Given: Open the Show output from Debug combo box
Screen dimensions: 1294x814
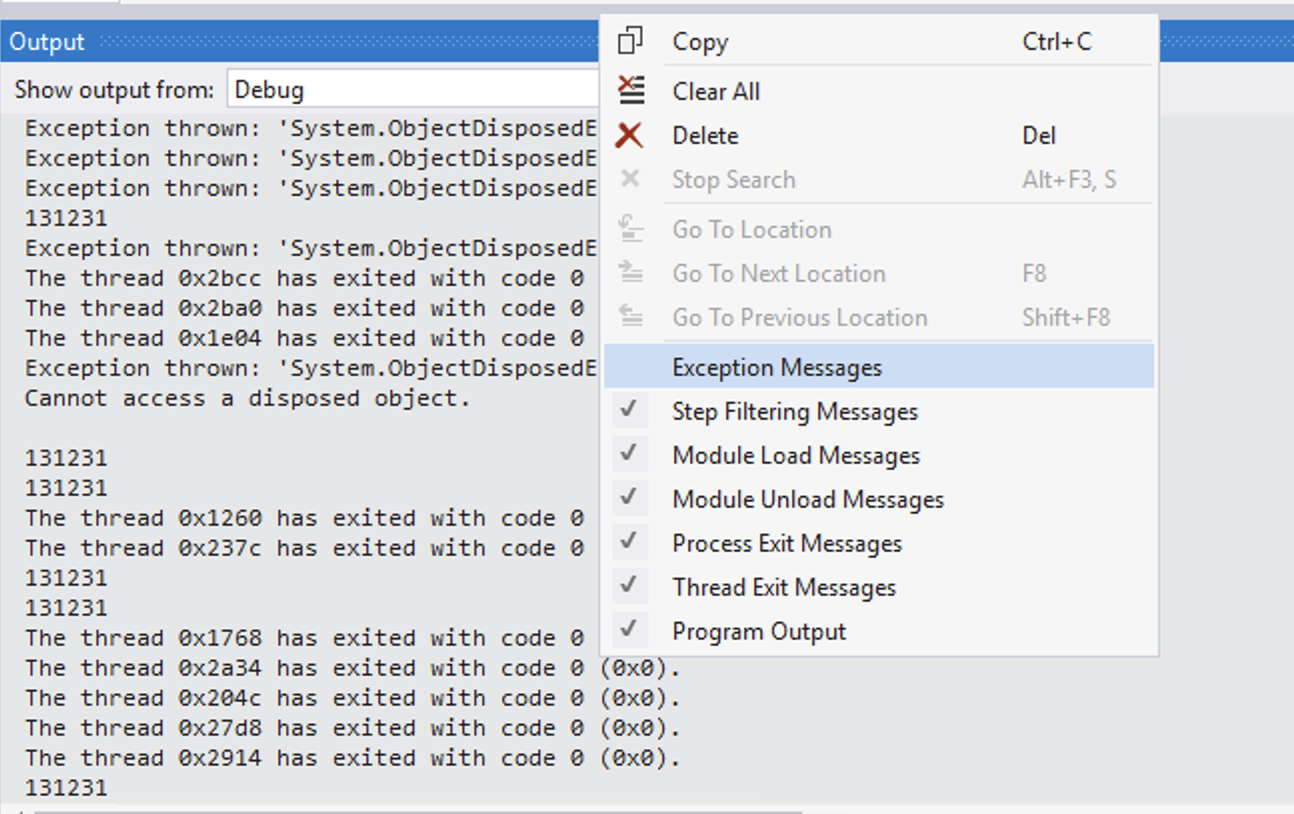Looking at the screenshot, I should tap(413, 90).
